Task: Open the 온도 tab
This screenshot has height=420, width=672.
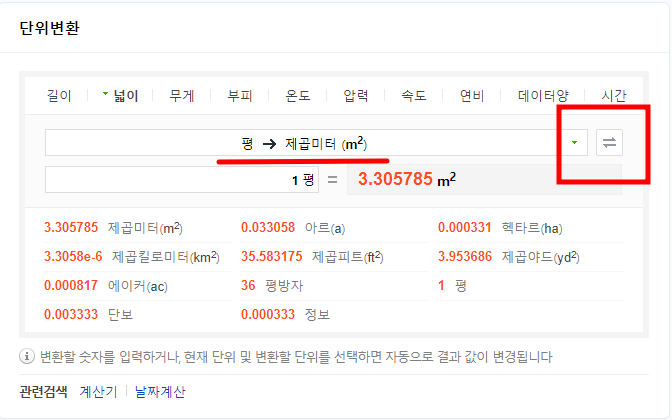Action: point(298,96)
